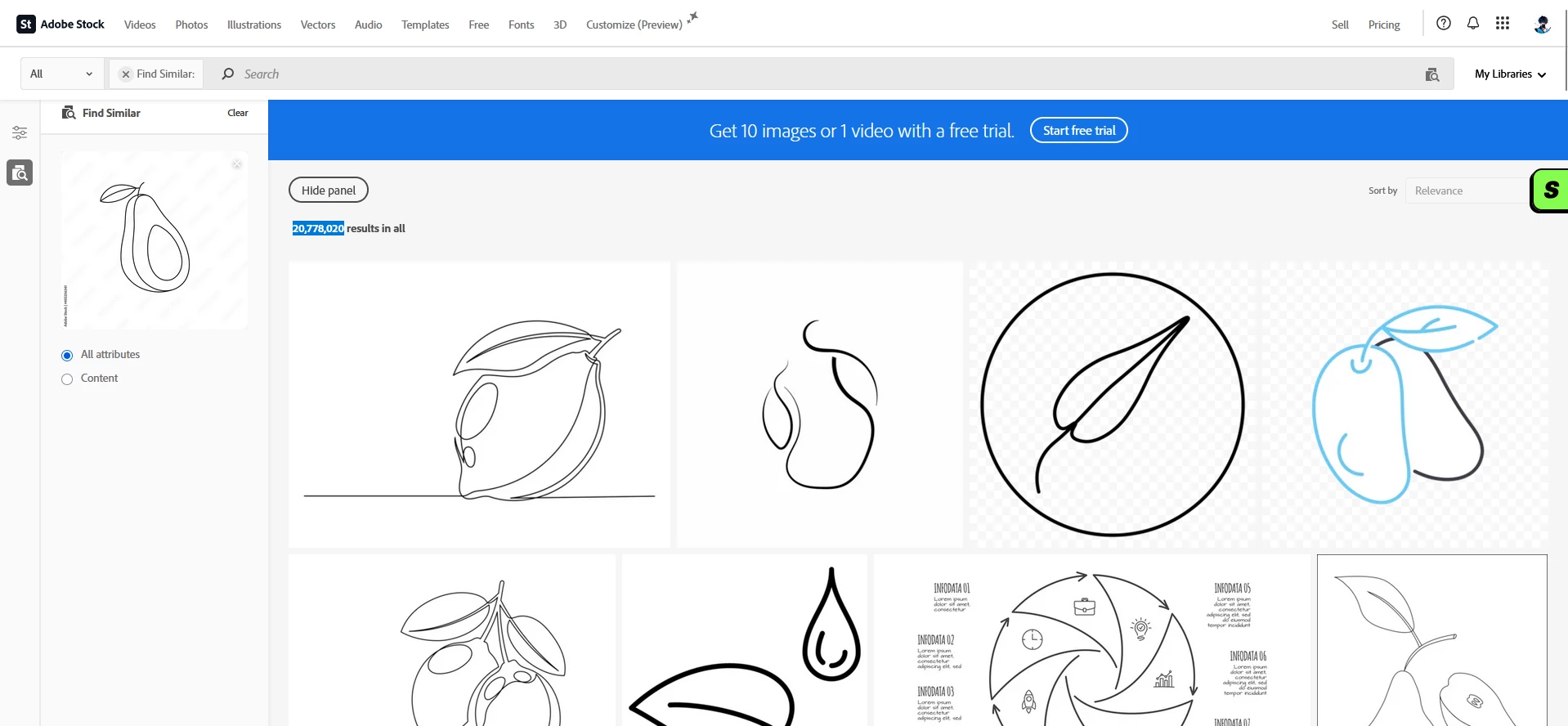Clear the Find Similar panel

coord(238,113)
